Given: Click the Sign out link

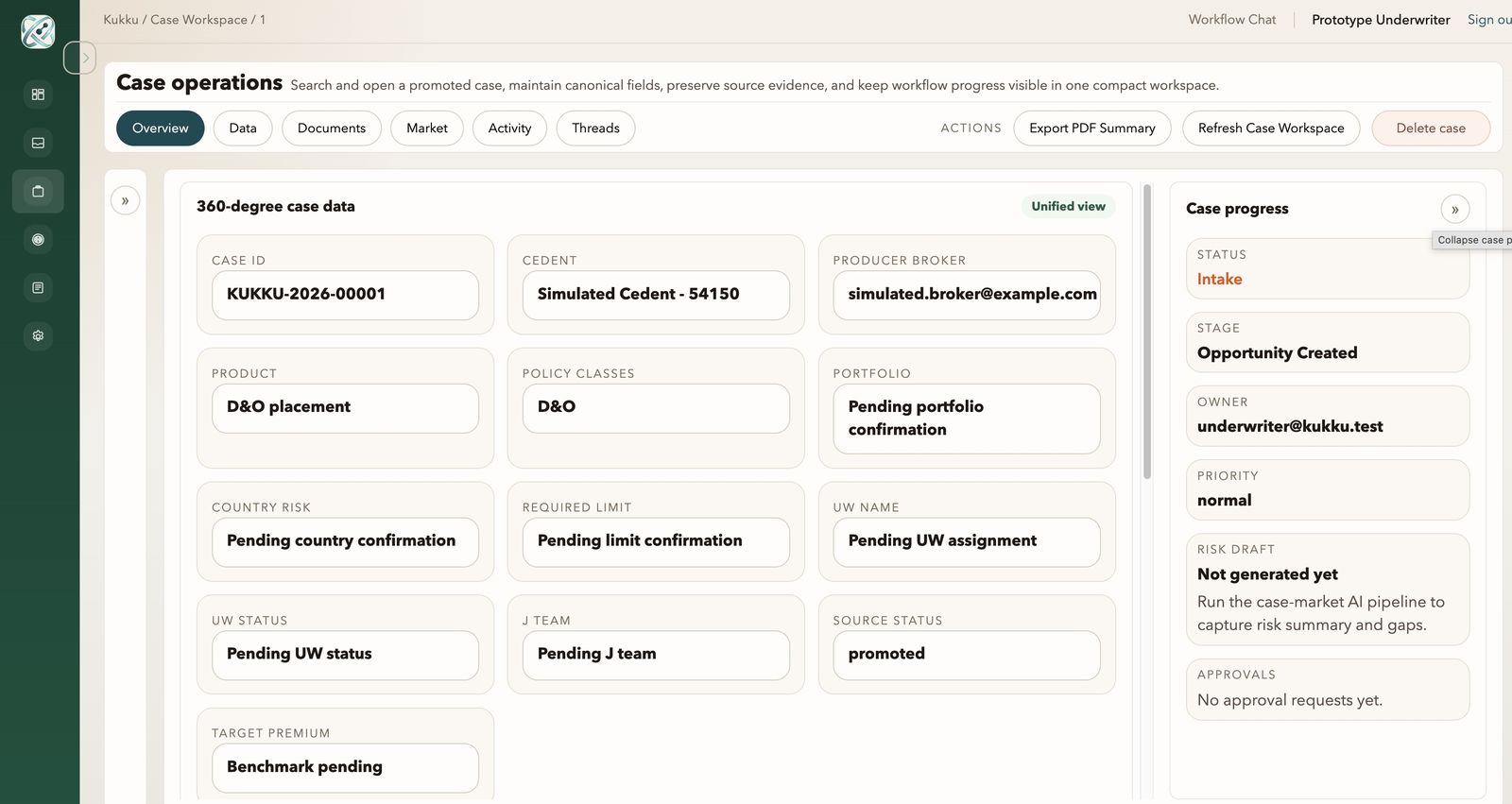Looking at the screenshot, I should coord(1489,19).
